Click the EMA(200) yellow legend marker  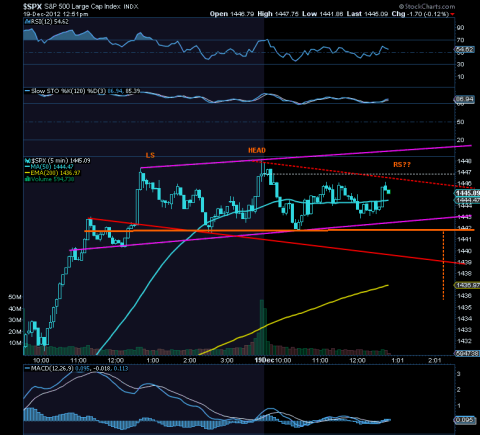pyautogui.click(x=27, y=173)
